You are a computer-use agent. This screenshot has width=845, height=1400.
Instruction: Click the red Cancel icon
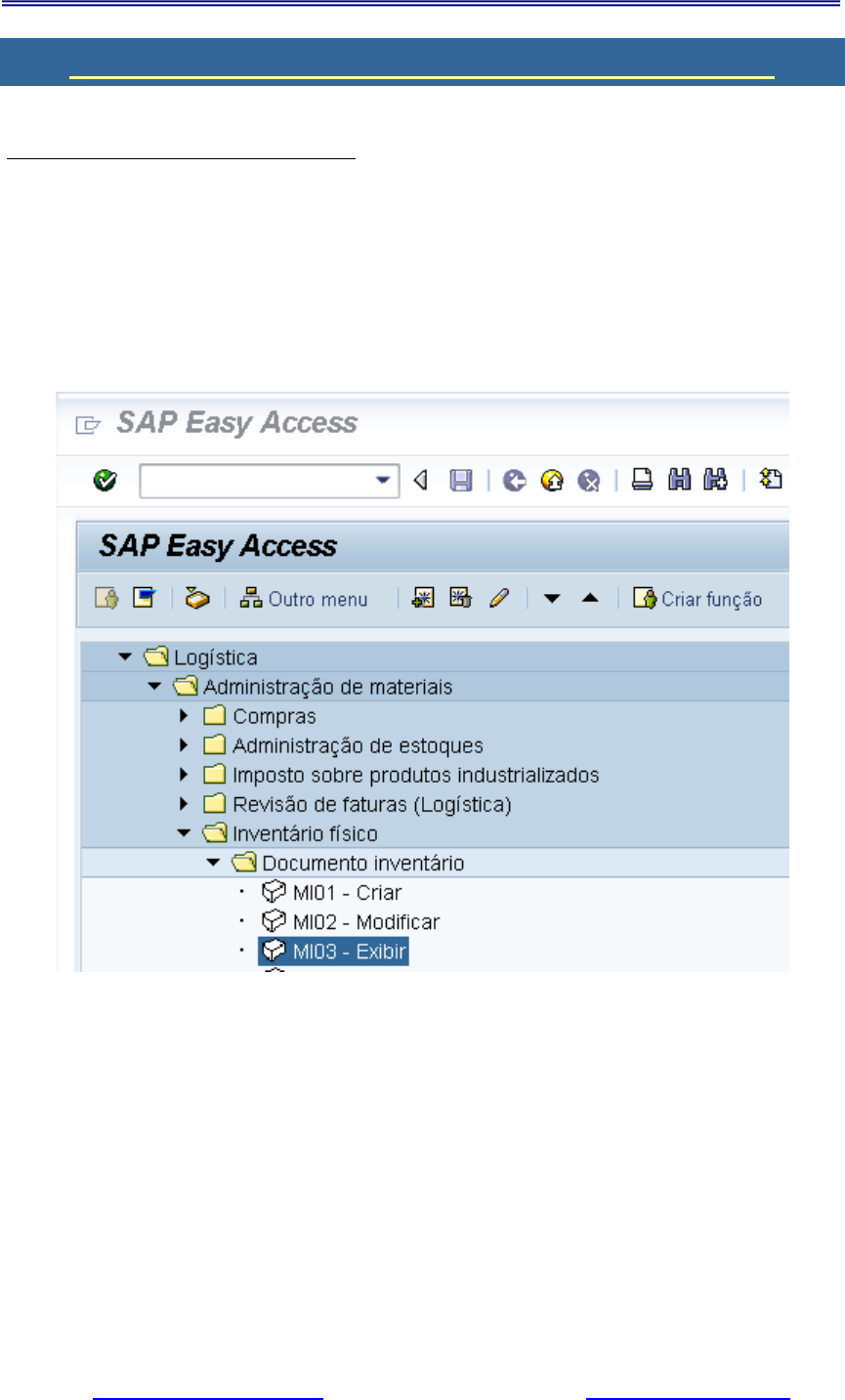click(588, 481)
